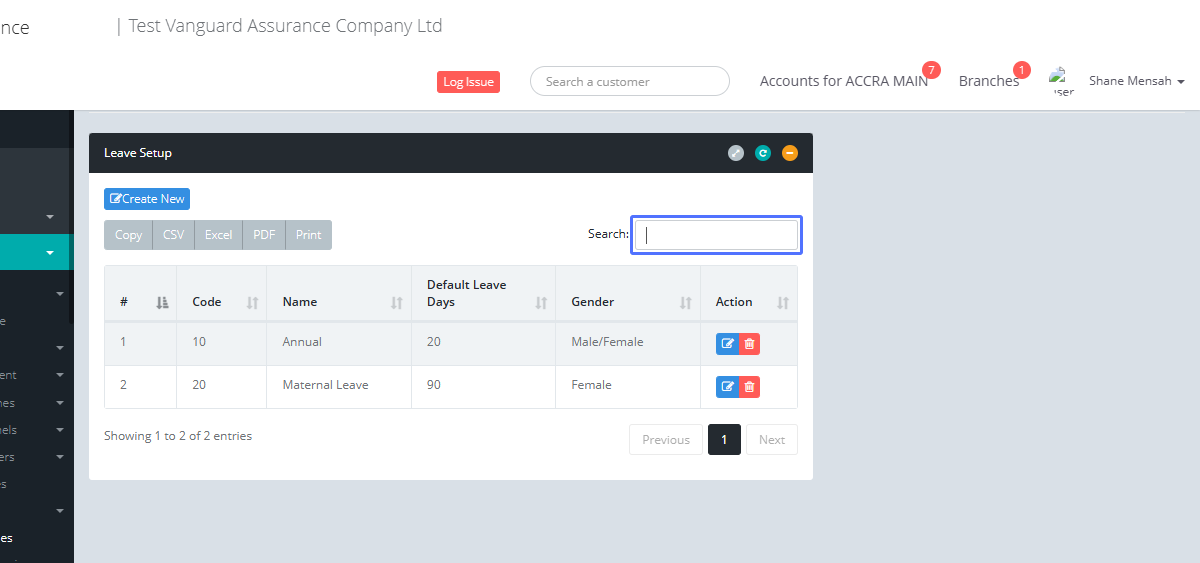Expand the teal highlighted sidebar menu arrow

click(x=50, y=253)
